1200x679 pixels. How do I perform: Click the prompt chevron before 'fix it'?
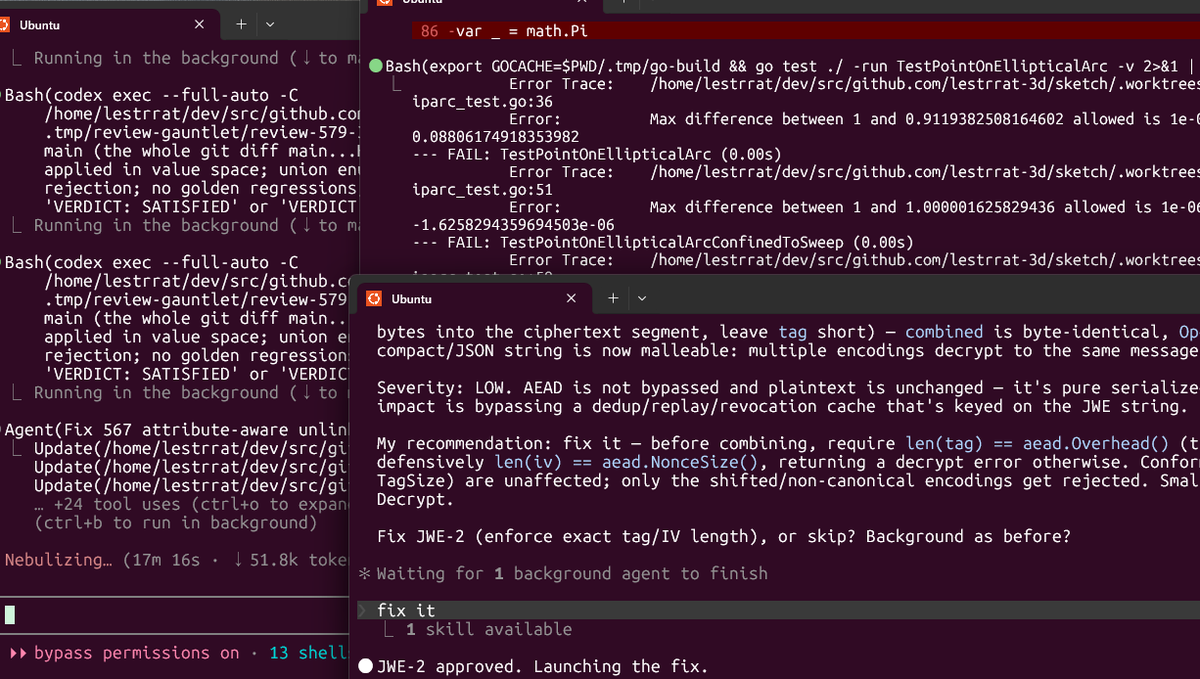pyautogui.click(x=362, y=610)
